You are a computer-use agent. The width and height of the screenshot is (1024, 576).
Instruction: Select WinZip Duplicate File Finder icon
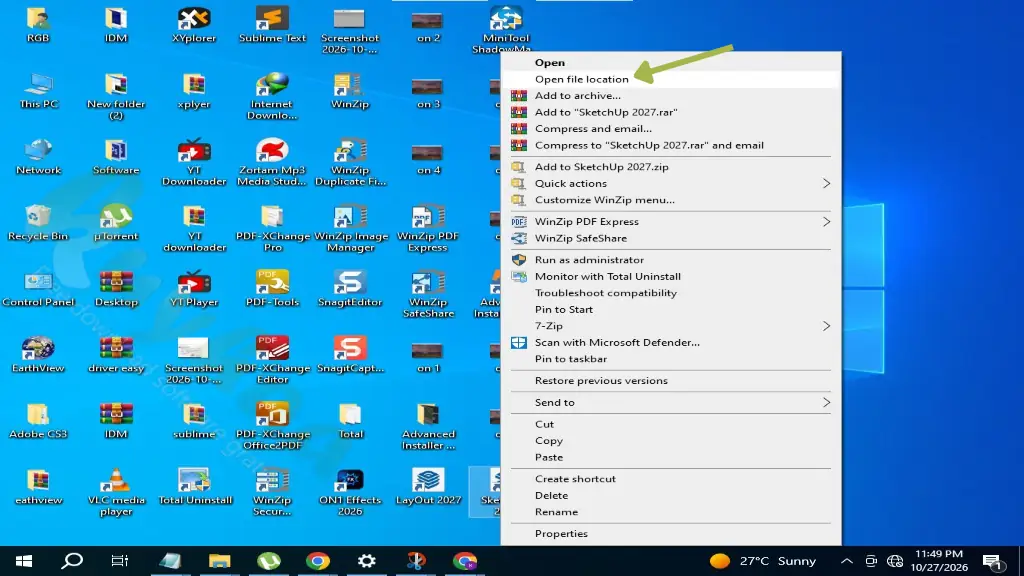pyautogui.click(x=350, y=163)
